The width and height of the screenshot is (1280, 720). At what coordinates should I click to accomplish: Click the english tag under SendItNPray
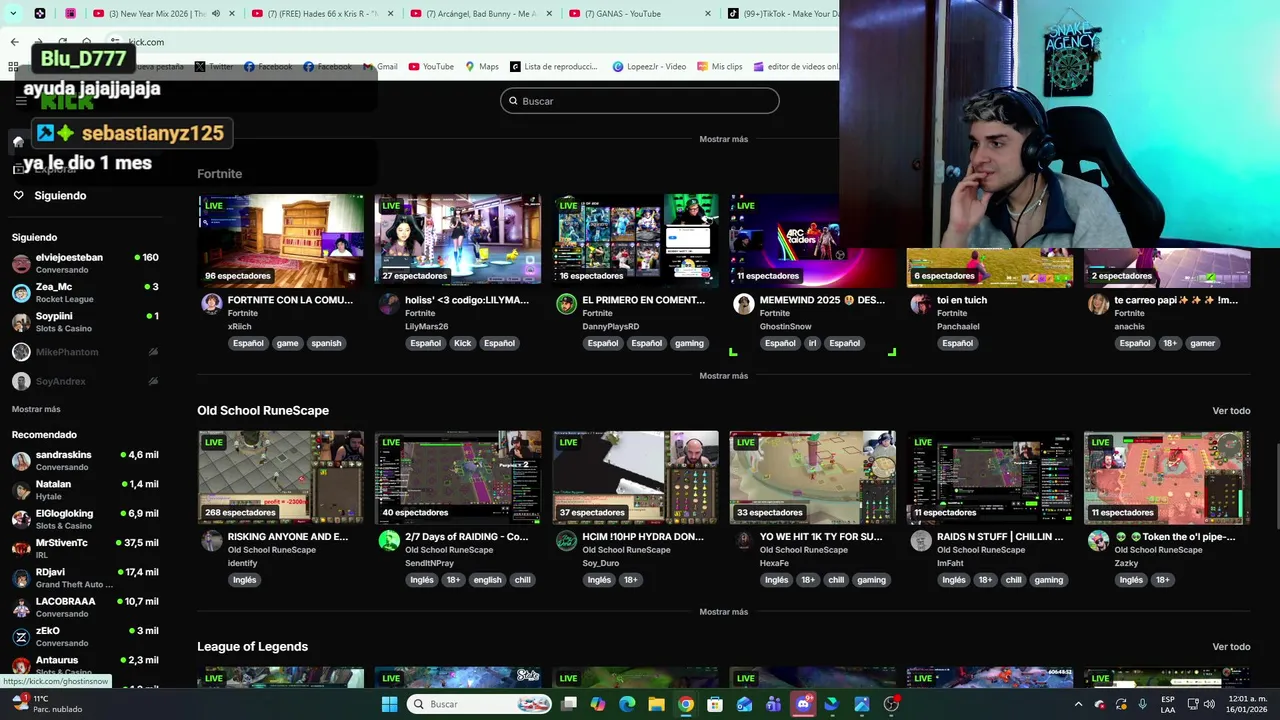(487, 580)
